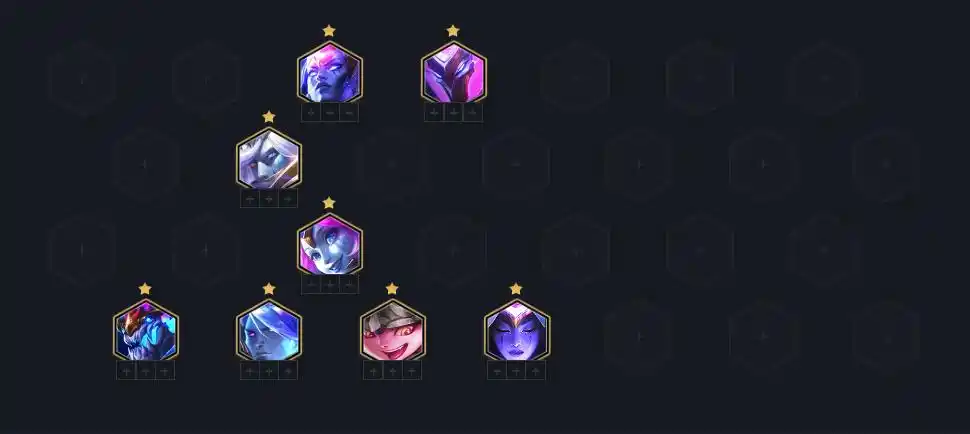Click the star above the blue-skinned pink-background girl
Image resolution: width=970 pixels, height=434 pixels.
(329, 203)
